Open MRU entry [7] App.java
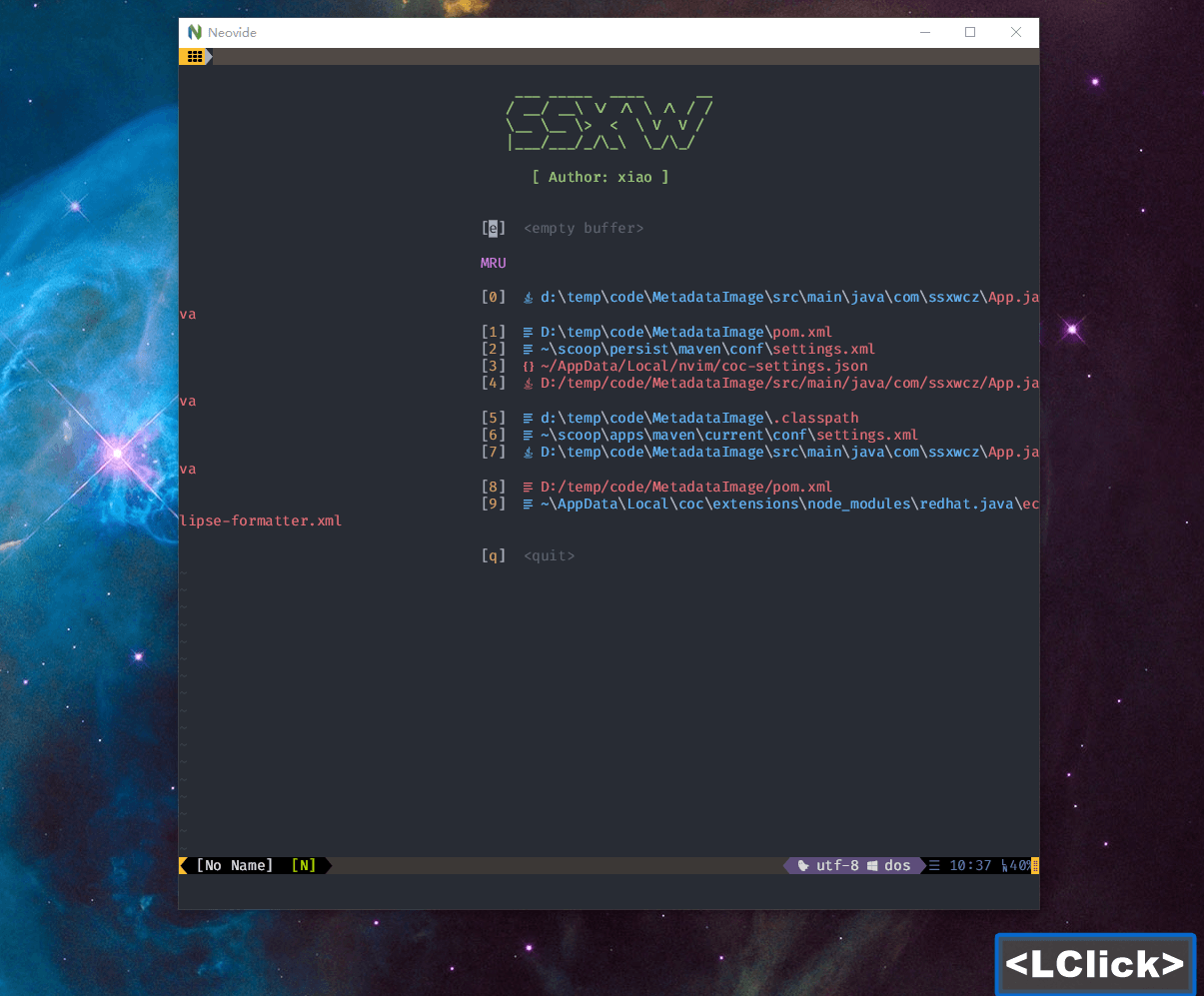1204x996 pixels. pos(789,453)
